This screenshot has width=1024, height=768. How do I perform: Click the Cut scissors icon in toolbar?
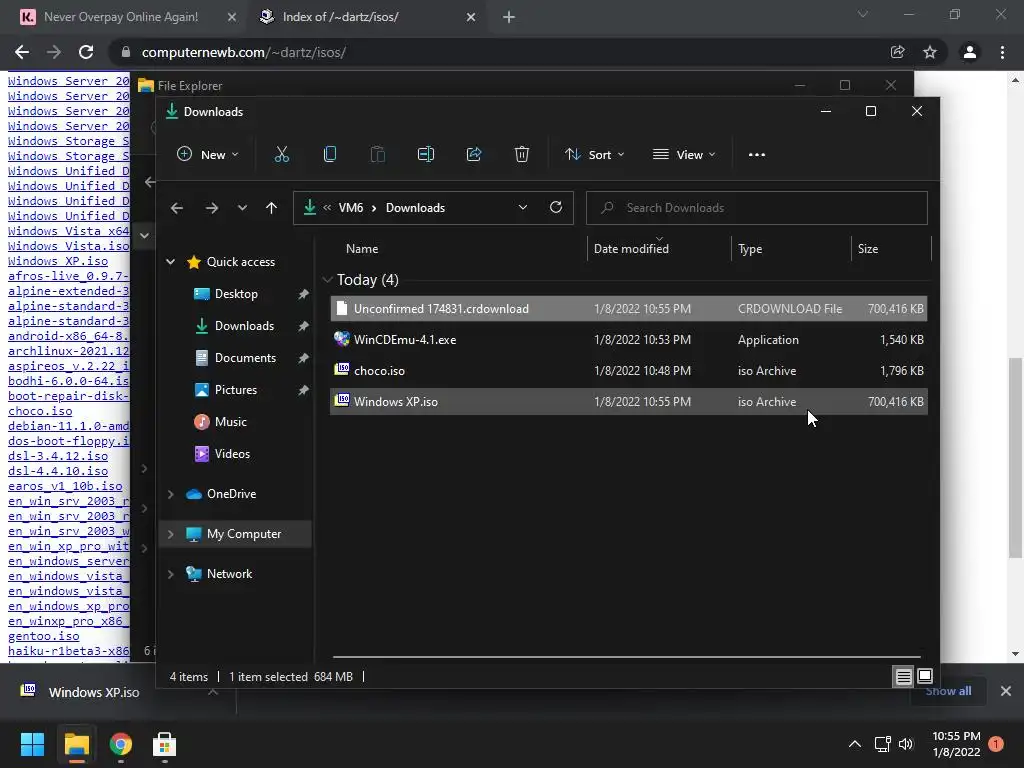click(281, 155)
